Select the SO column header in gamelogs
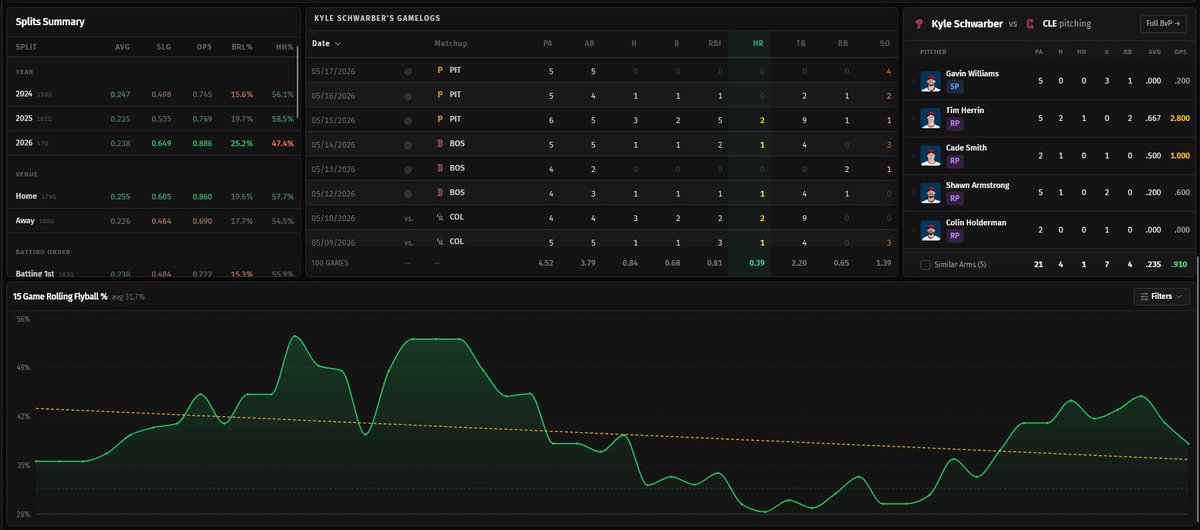The width and height of the screenshot is (1200, 530). 887,44
